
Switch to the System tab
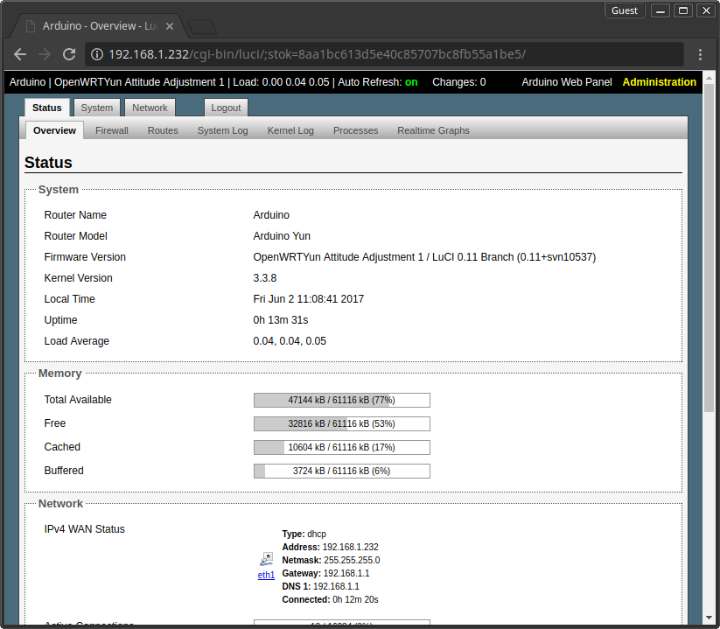point(97,107)
